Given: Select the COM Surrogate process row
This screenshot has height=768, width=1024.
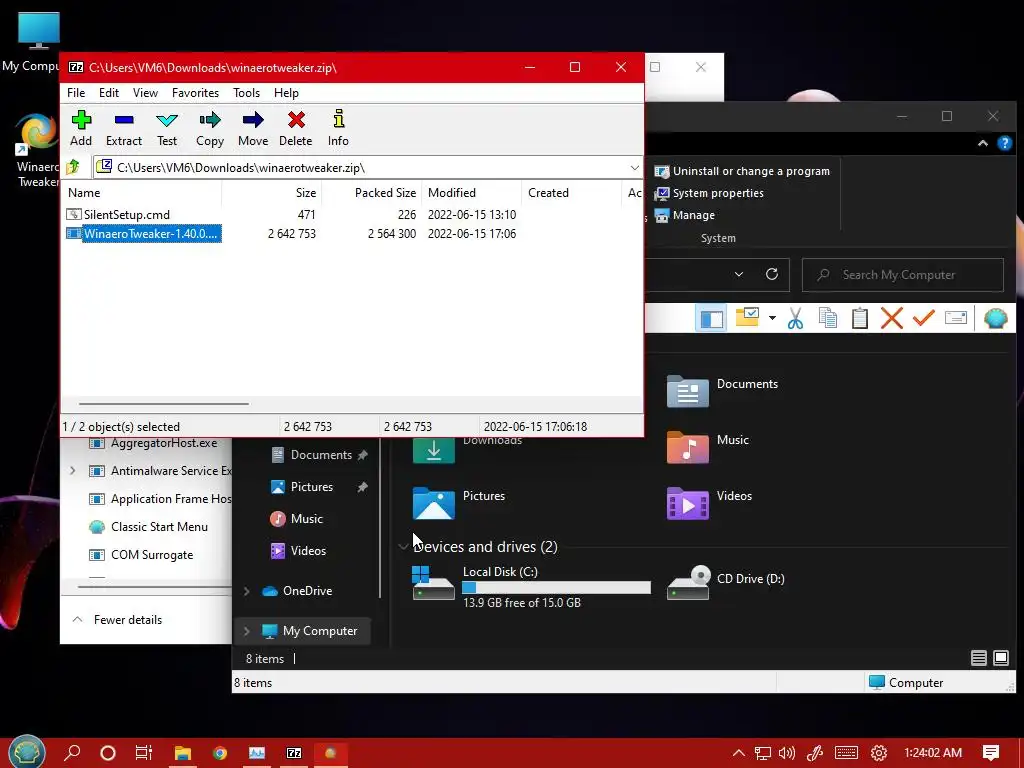Looking at the screenshot, I should point(141,555).
